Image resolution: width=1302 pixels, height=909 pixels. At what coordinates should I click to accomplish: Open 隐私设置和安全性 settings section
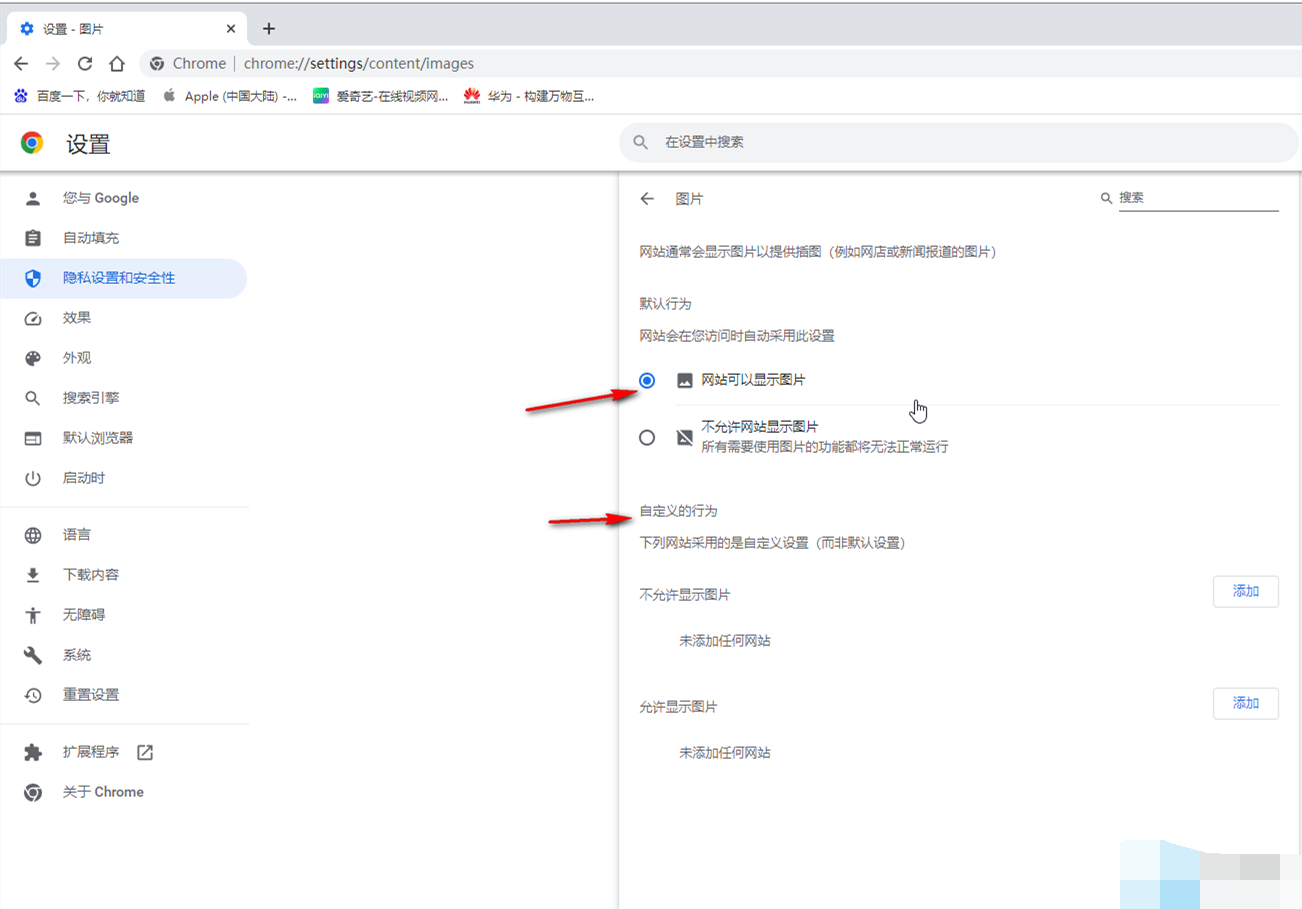click(119, 278)
